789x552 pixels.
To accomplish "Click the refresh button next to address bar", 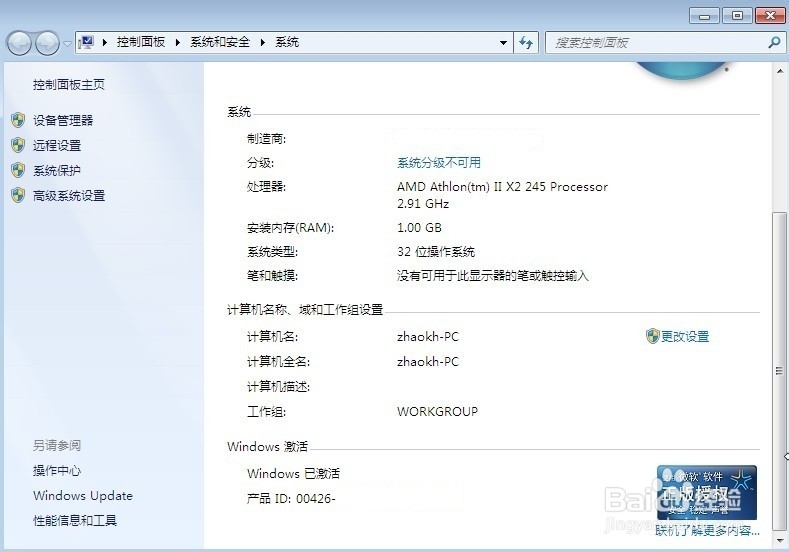I will [x=526, y=43].
